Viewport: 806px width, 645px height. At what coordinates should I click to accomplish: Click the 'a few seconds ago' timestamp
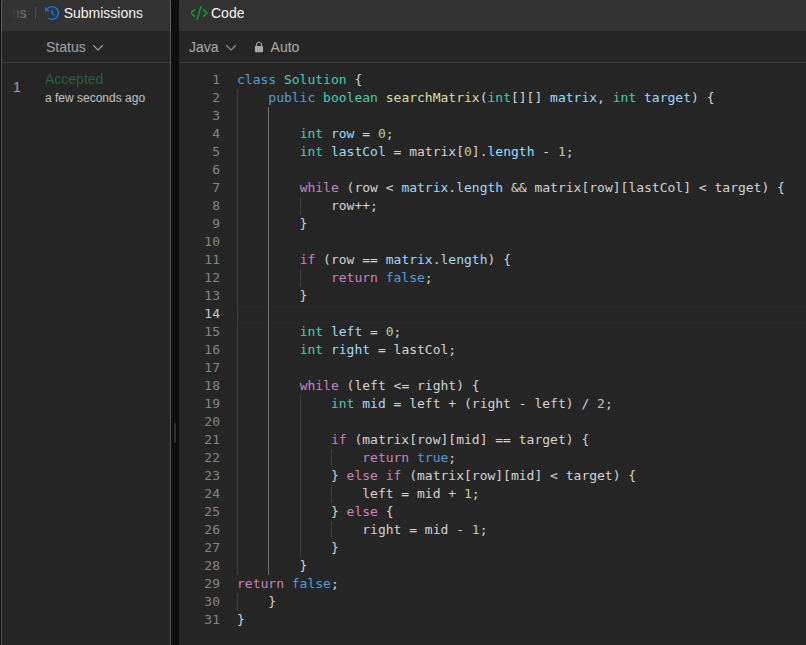coord(95,98)
